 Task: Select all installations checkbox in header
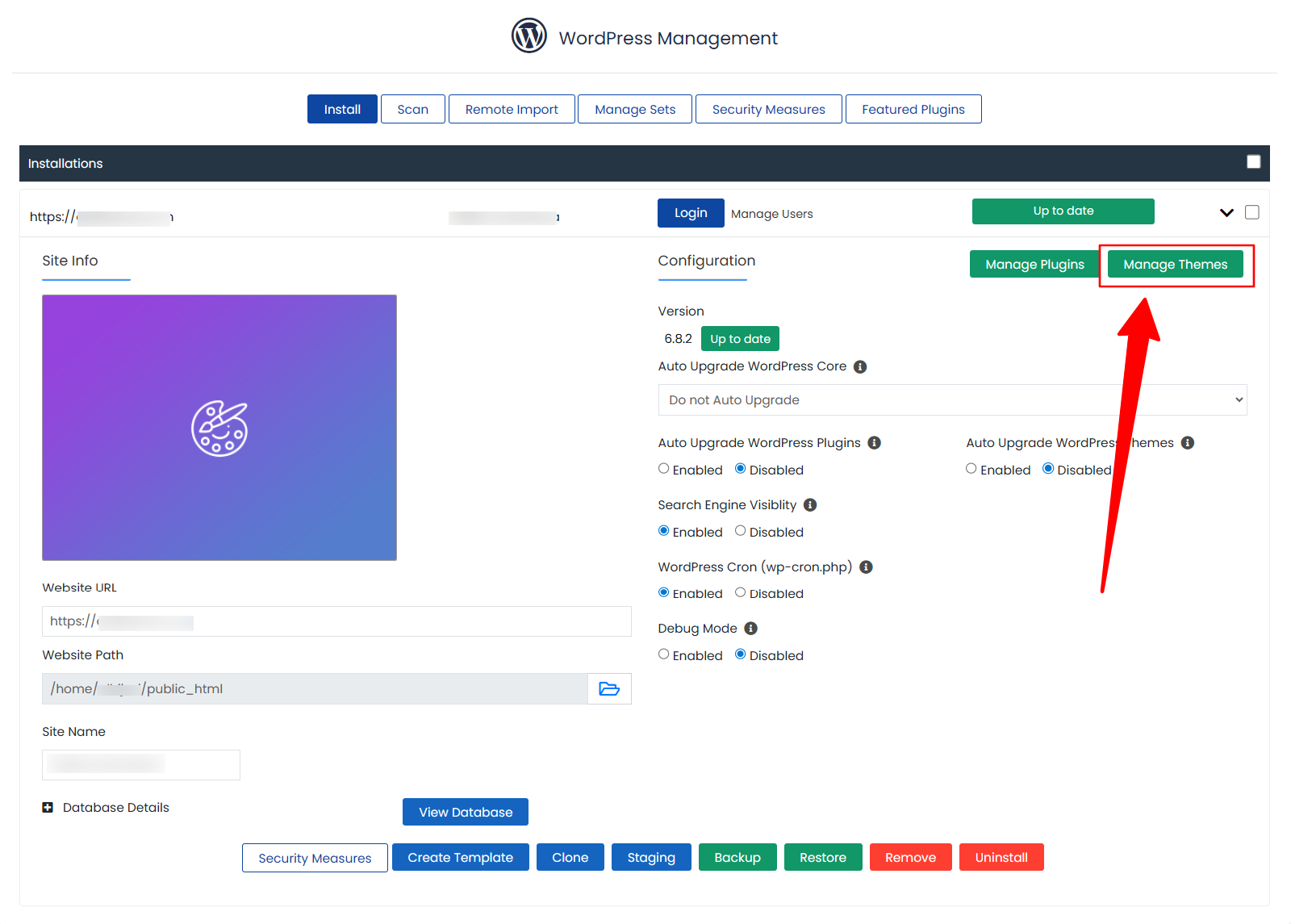pos(1253,162)
